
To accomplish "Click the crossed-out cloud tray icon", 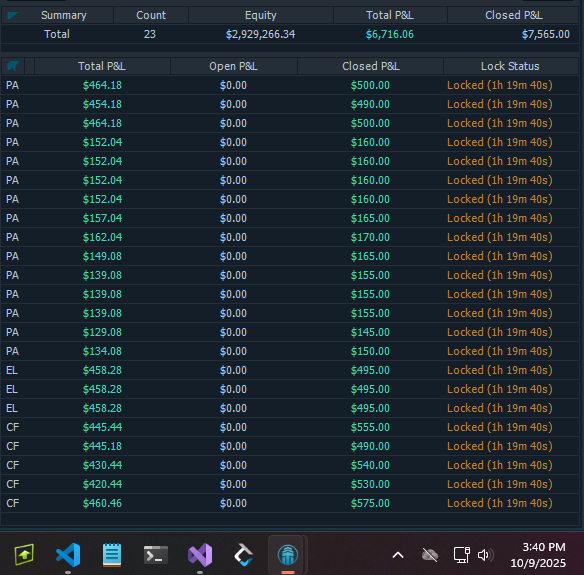I will (429, 555).
